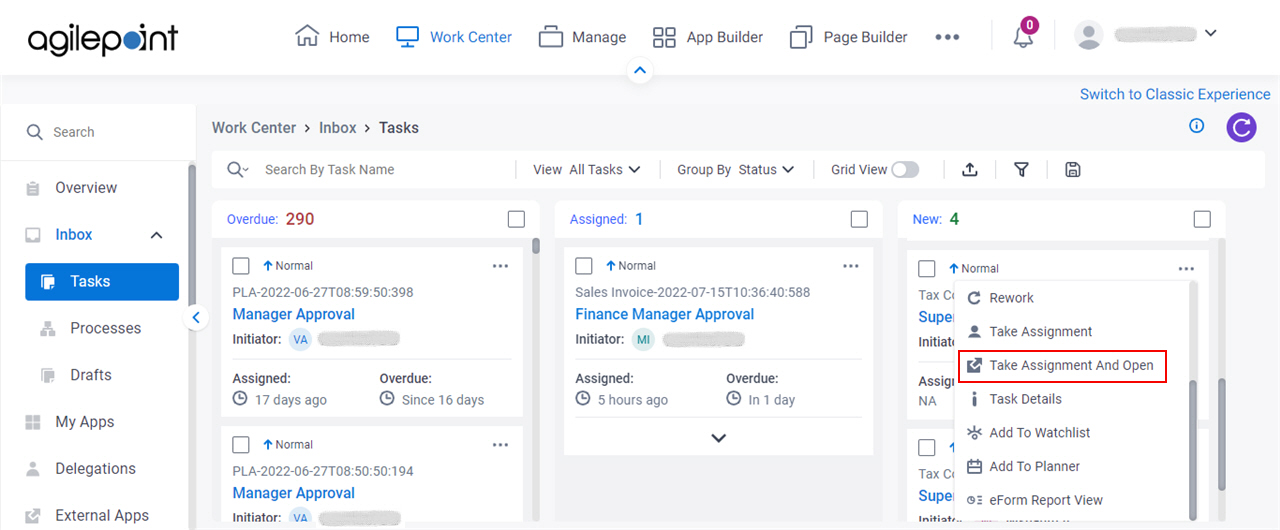Open External Apps in the sidebar
The height and width of the screenshot is (530, 1280).
point(102,516)
